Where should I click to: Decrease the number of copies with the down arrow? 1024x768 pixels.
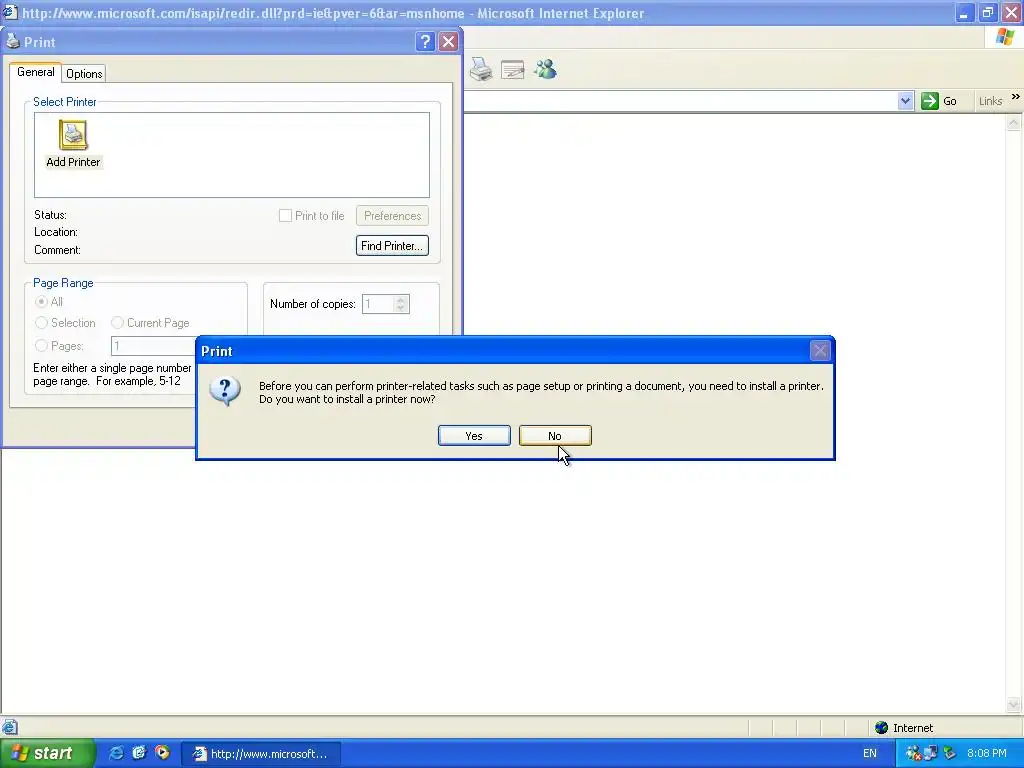[x=402, y=308]
